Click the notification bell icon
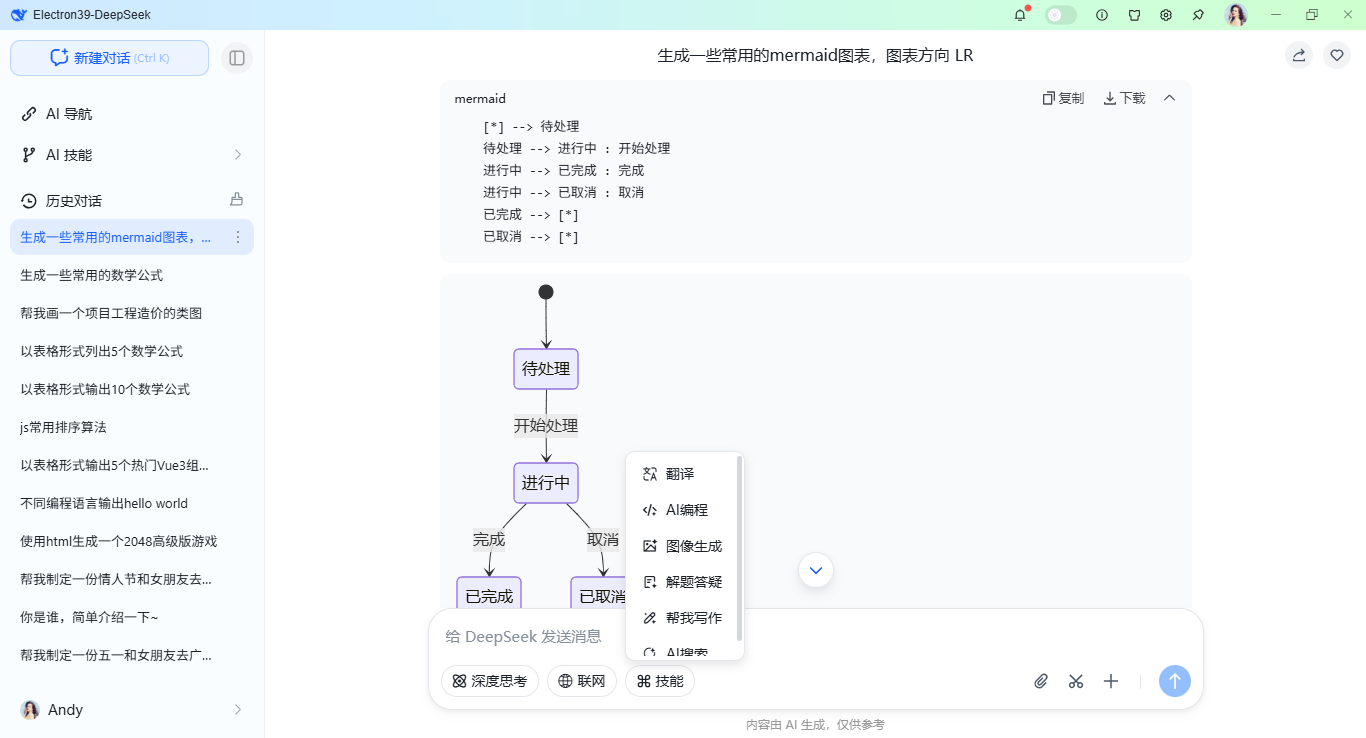The height and width of the screenshot is (738, 1366). [x=1019, y=15]
